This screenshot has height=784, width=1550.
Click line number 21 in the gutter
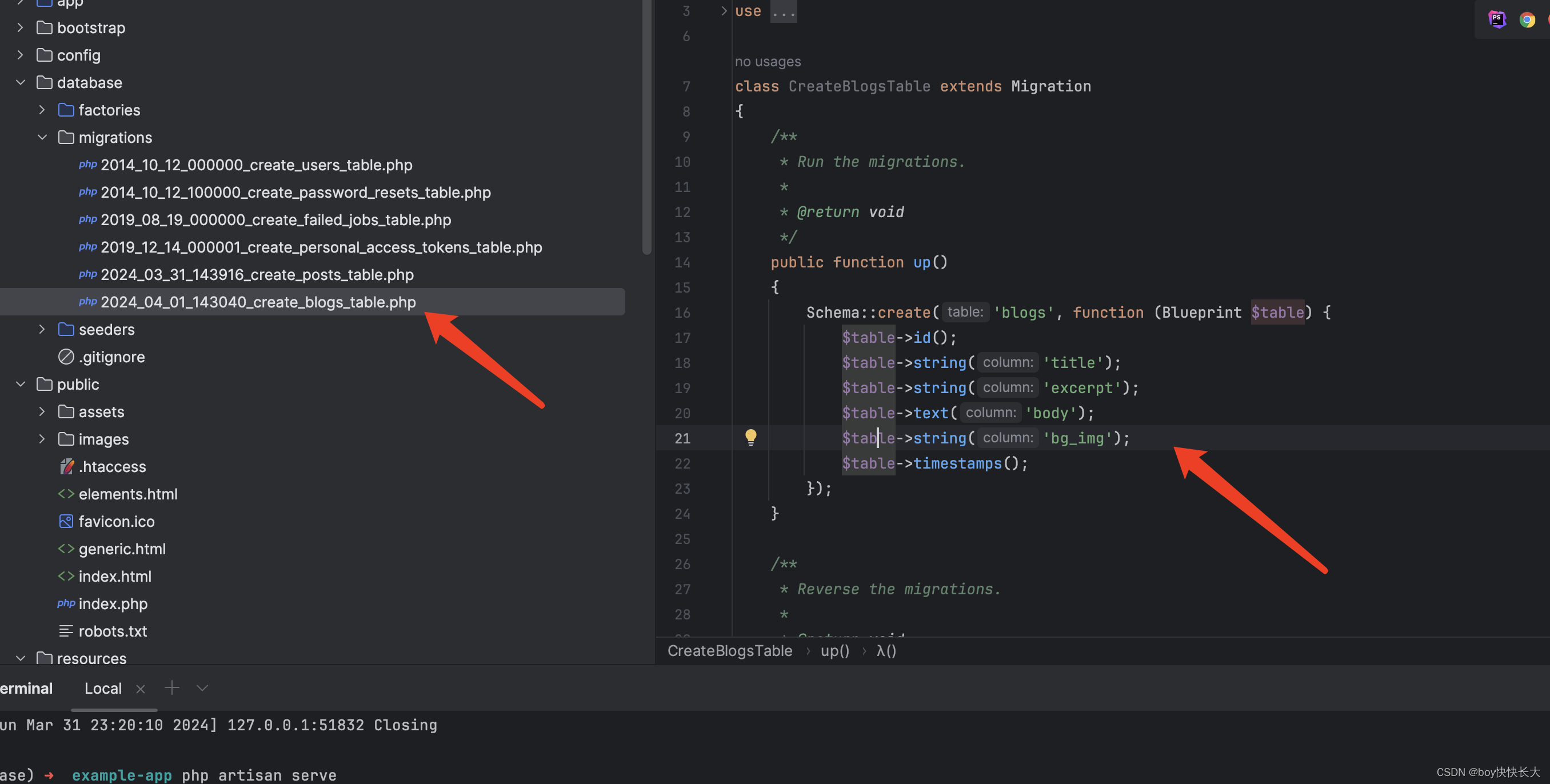(x=682, y=438)
